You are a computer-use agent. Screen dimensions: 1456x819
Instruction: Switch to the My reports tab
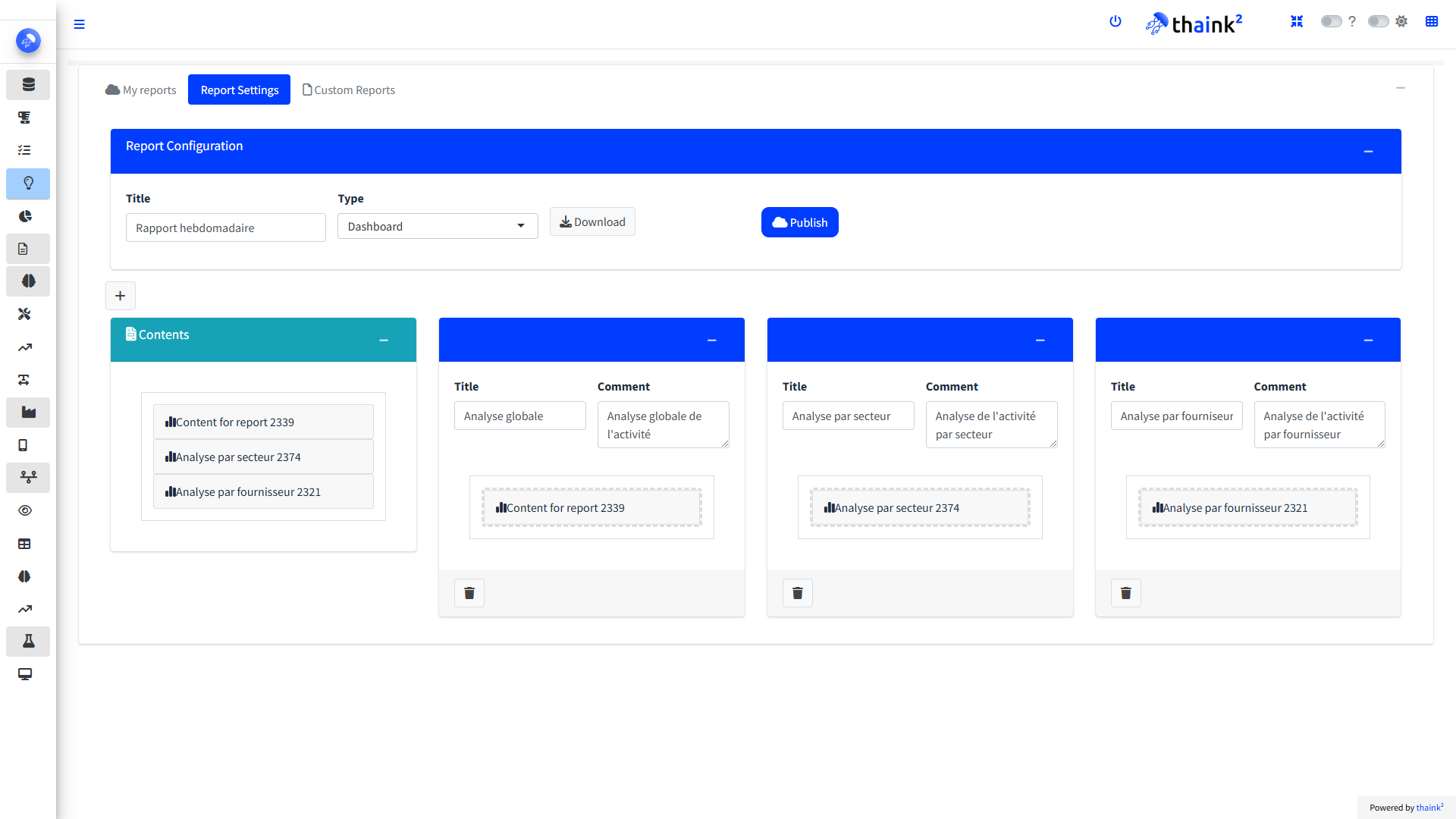(141, 89)
